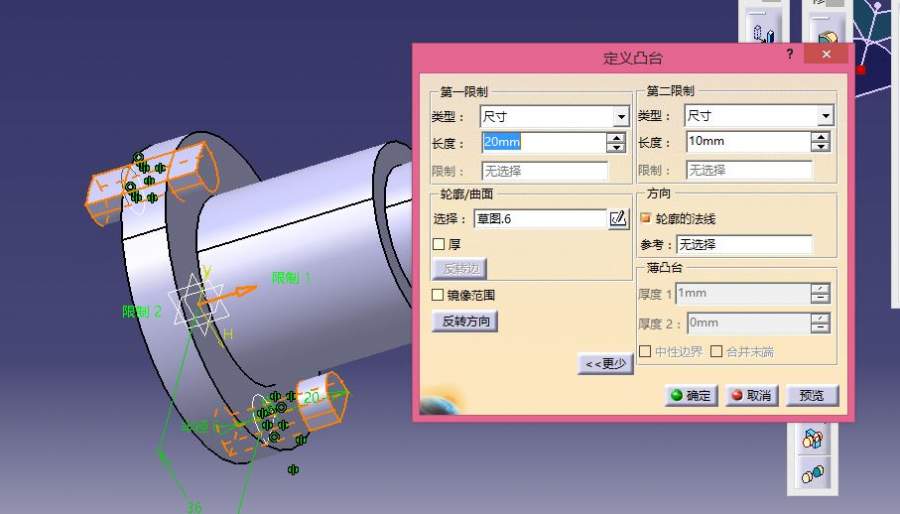Viewport: 900px width, 514px height.
Task: Open the first limit 类型 dropdown
Action: coord(621,117)
